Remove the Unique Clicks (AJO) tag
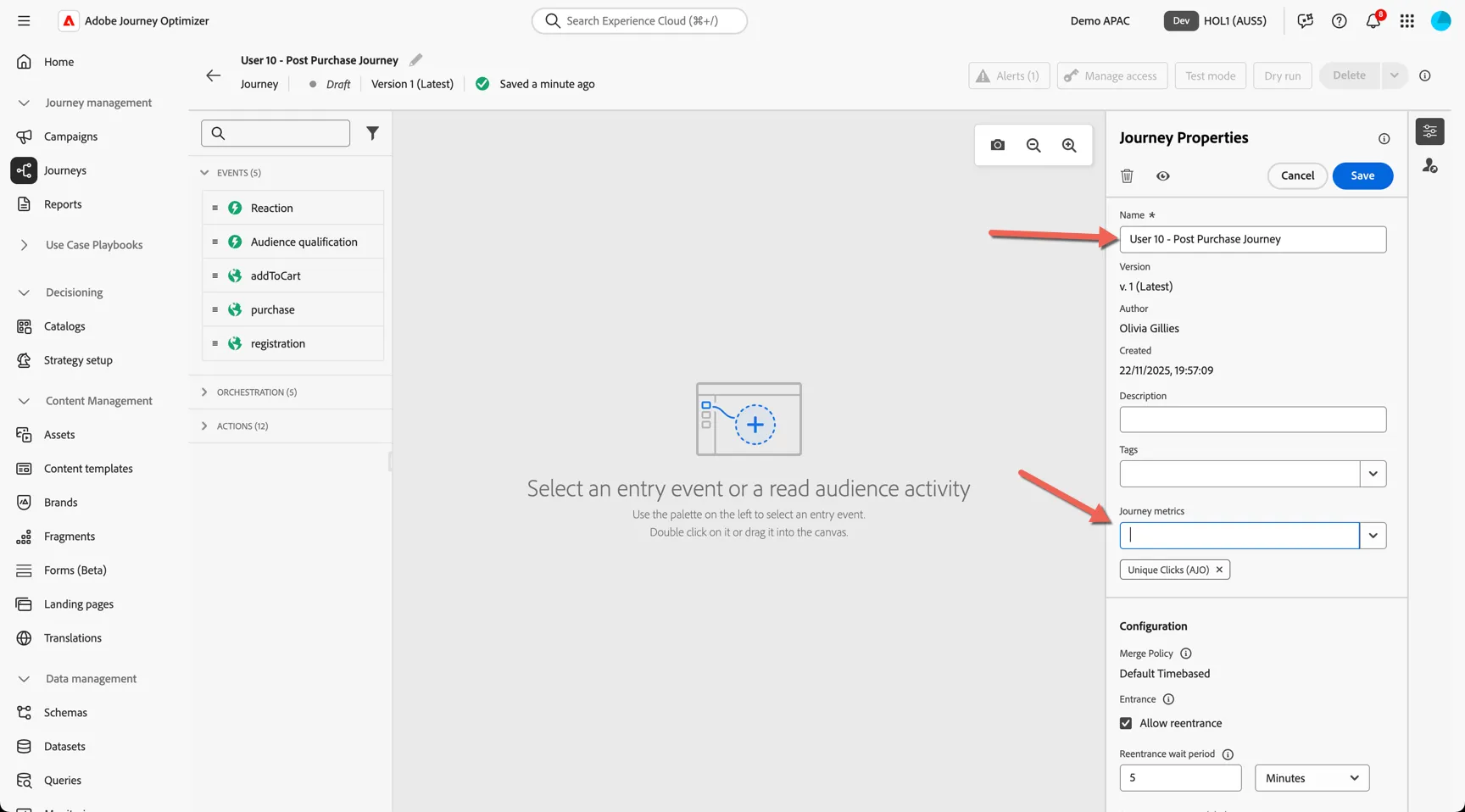This screenshot has height=812, width=1465. 1219,570
